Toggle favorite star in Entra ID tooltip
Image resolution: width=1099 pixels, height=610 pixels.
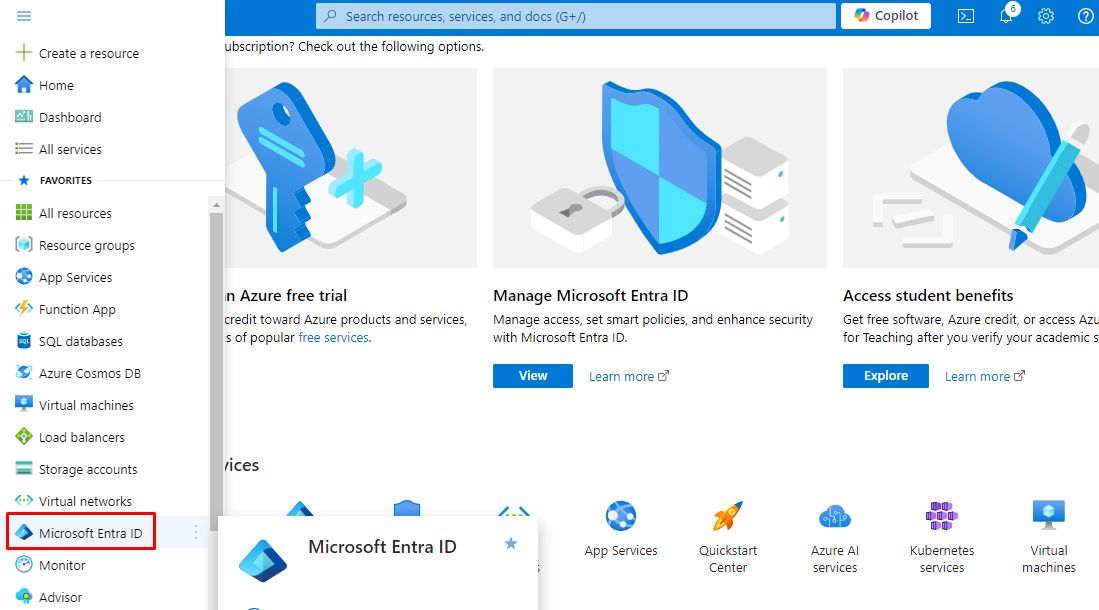(511, 543)
